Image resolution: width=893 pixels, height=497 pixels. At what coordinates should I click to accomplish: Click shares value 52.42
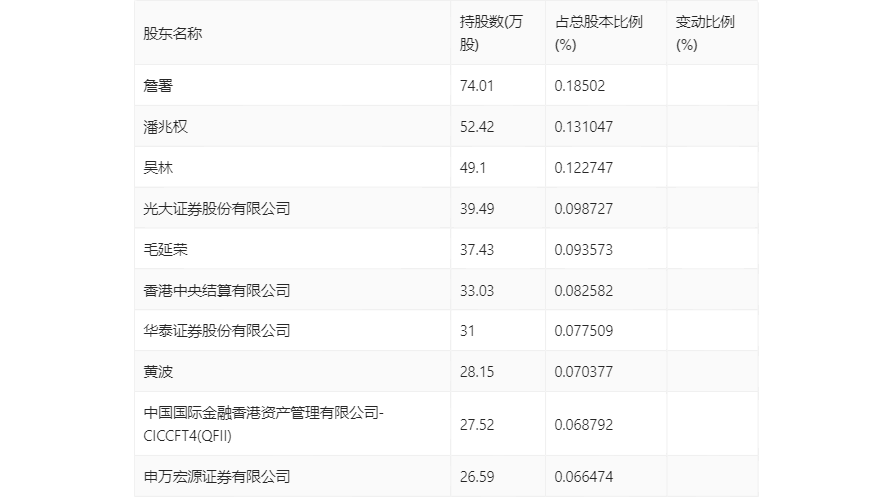(x=477, y=127)
